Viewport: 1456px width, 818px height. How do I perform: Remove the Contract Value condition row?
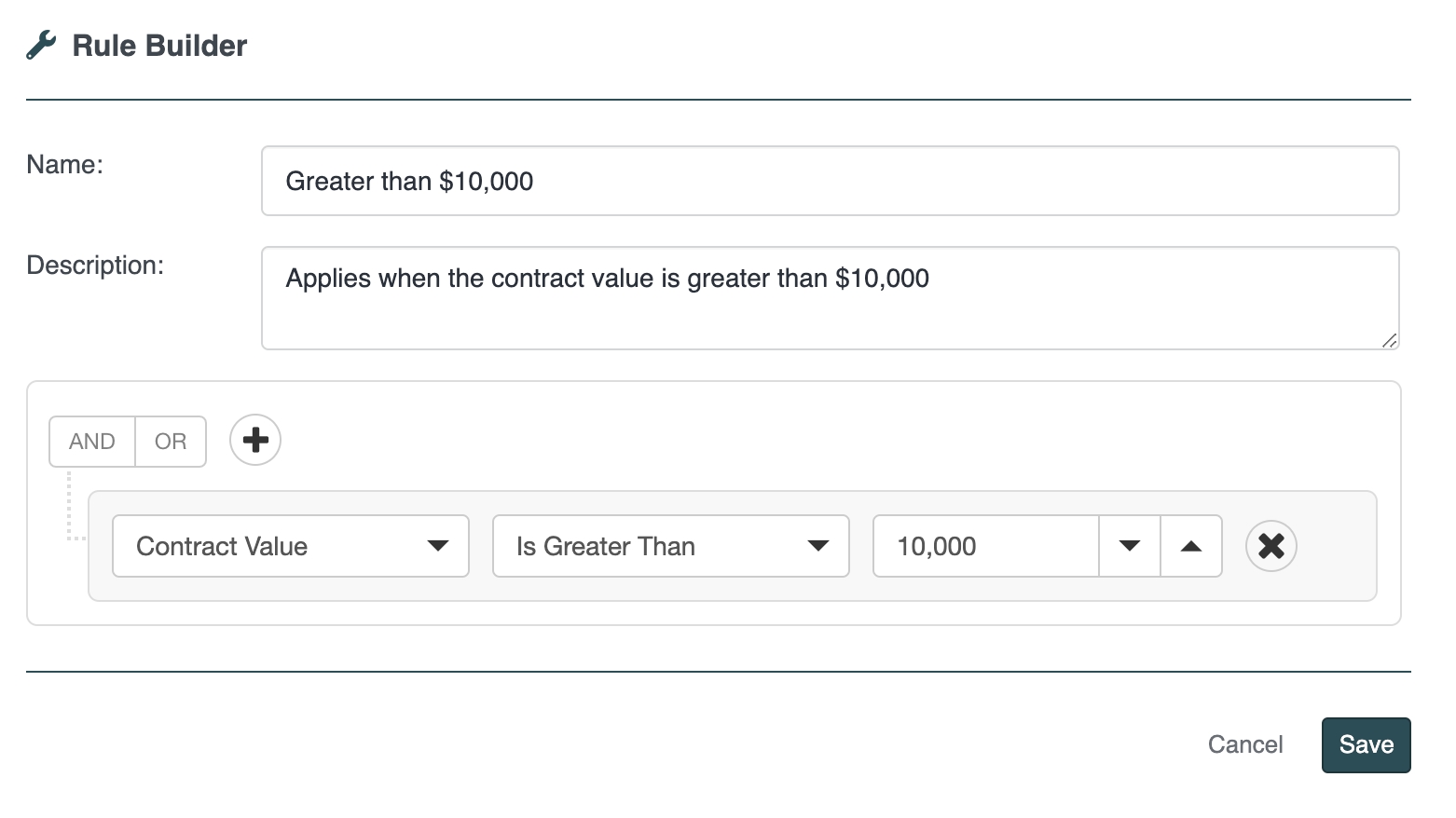pyautogui.click(x=1271, y=546)
